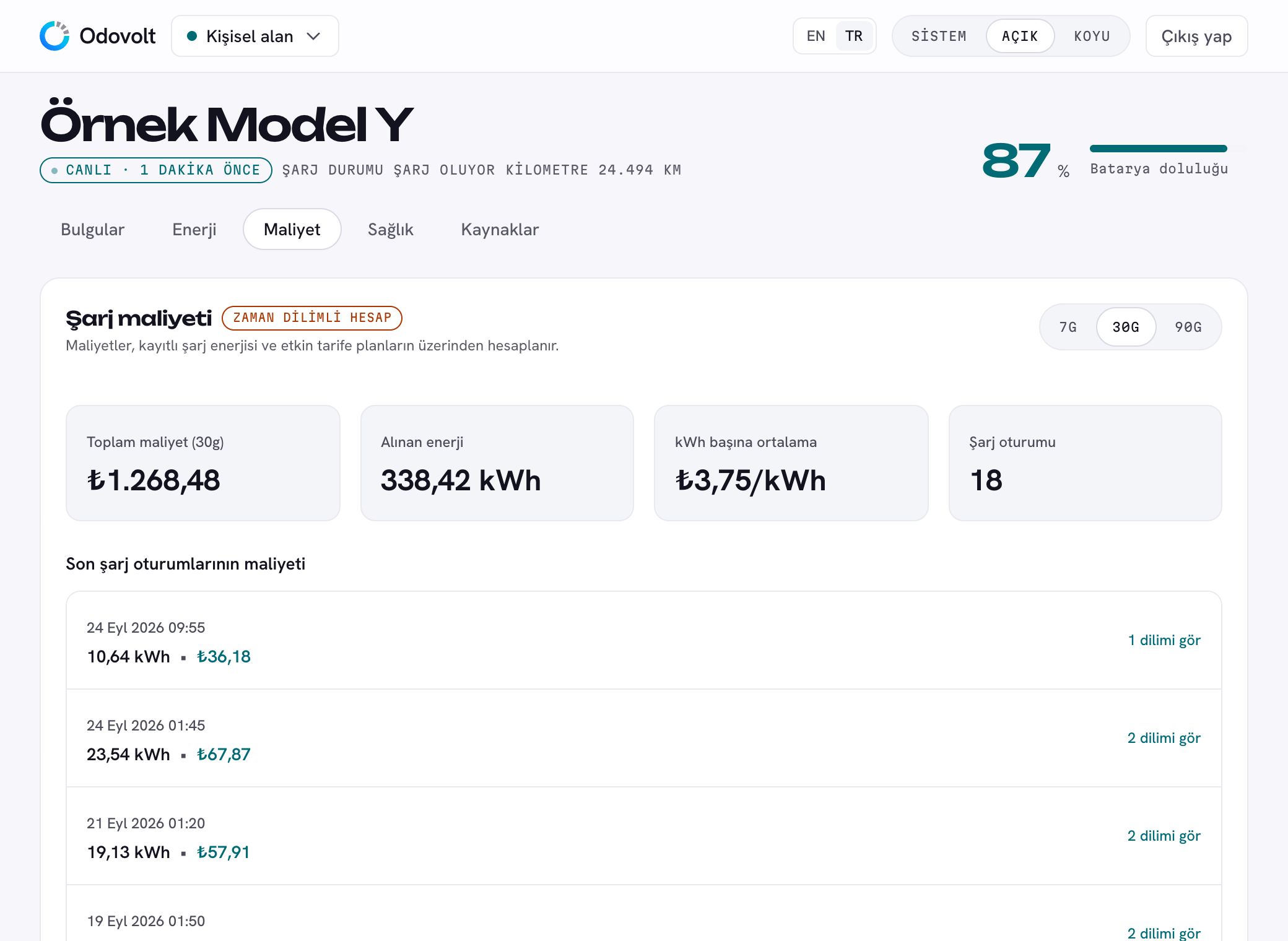Open the Sağlık tab
This screenshot has width=1288, height=941.
coord(390,229)
